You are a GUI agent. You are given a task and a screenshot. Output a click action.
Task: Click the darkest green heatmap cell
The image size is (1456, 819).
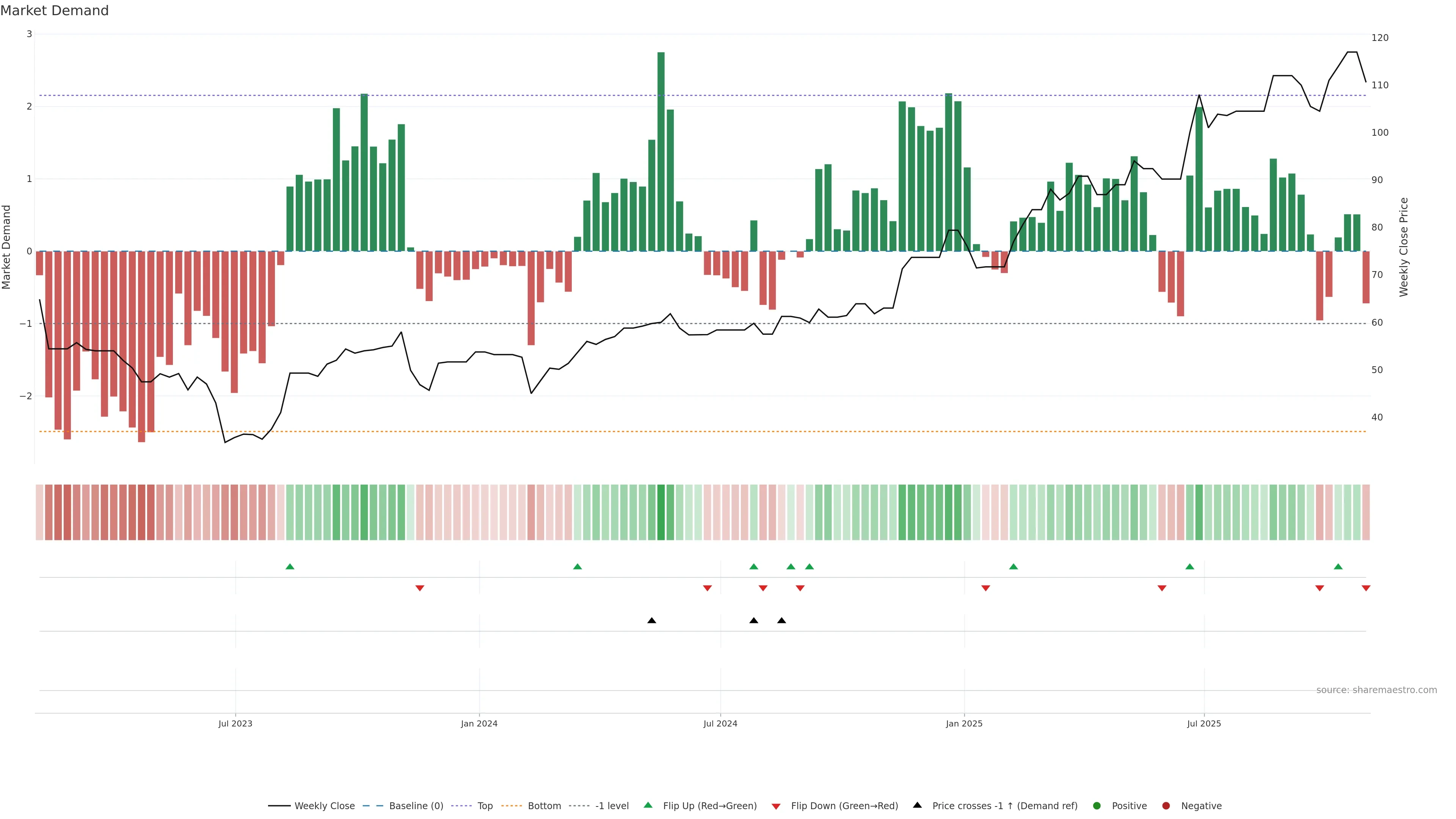(661, 512)
